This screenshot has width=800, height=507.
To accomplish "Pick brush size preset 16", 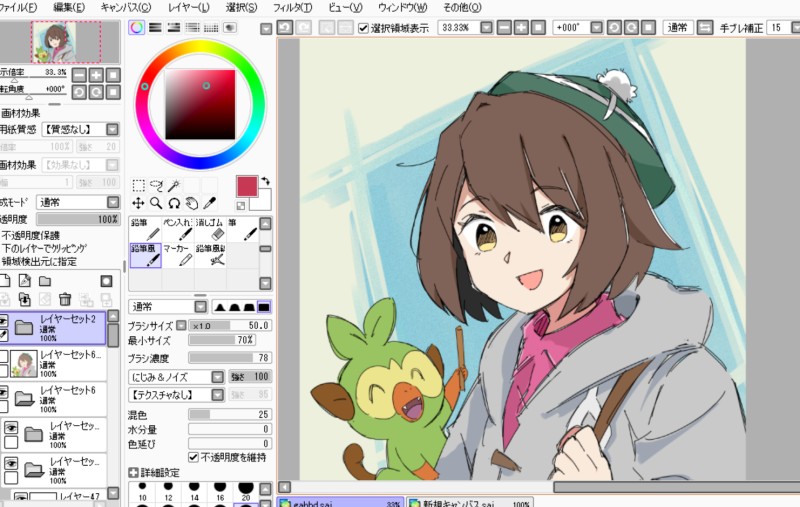I will pyautogui.click(x=220, y=491).
